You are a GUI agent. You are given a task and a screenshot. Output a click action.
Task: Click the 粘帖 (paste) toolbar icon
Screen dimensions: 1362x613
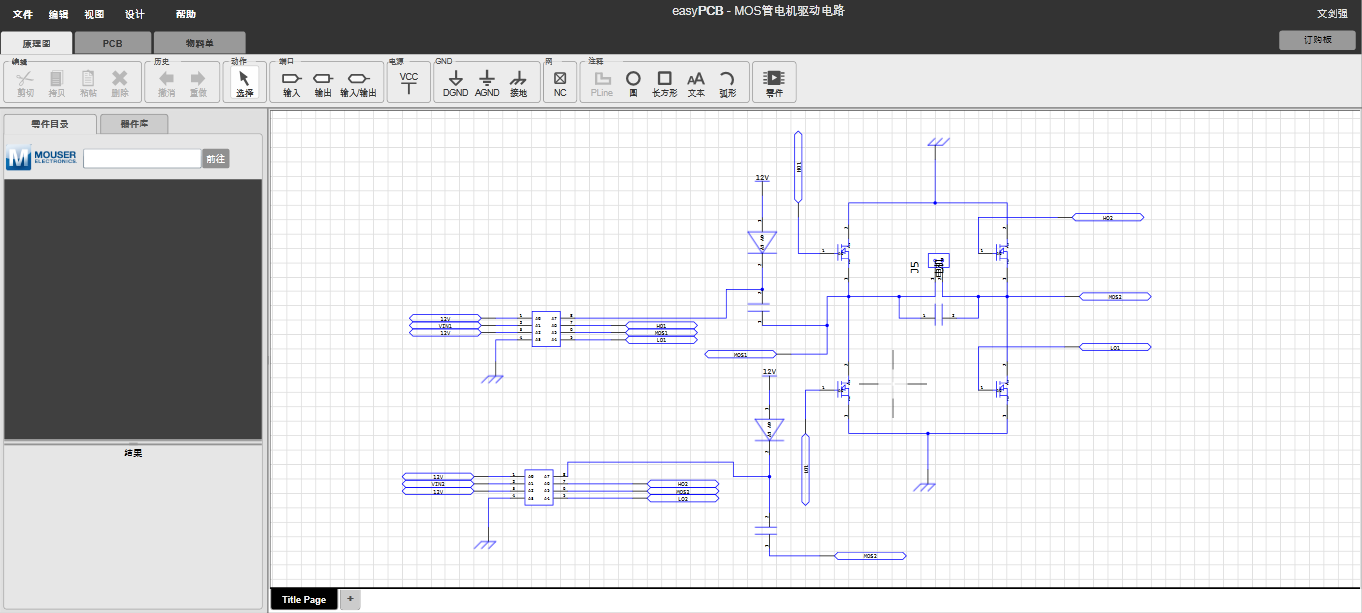pyautogui.click(x=88, y=83)
